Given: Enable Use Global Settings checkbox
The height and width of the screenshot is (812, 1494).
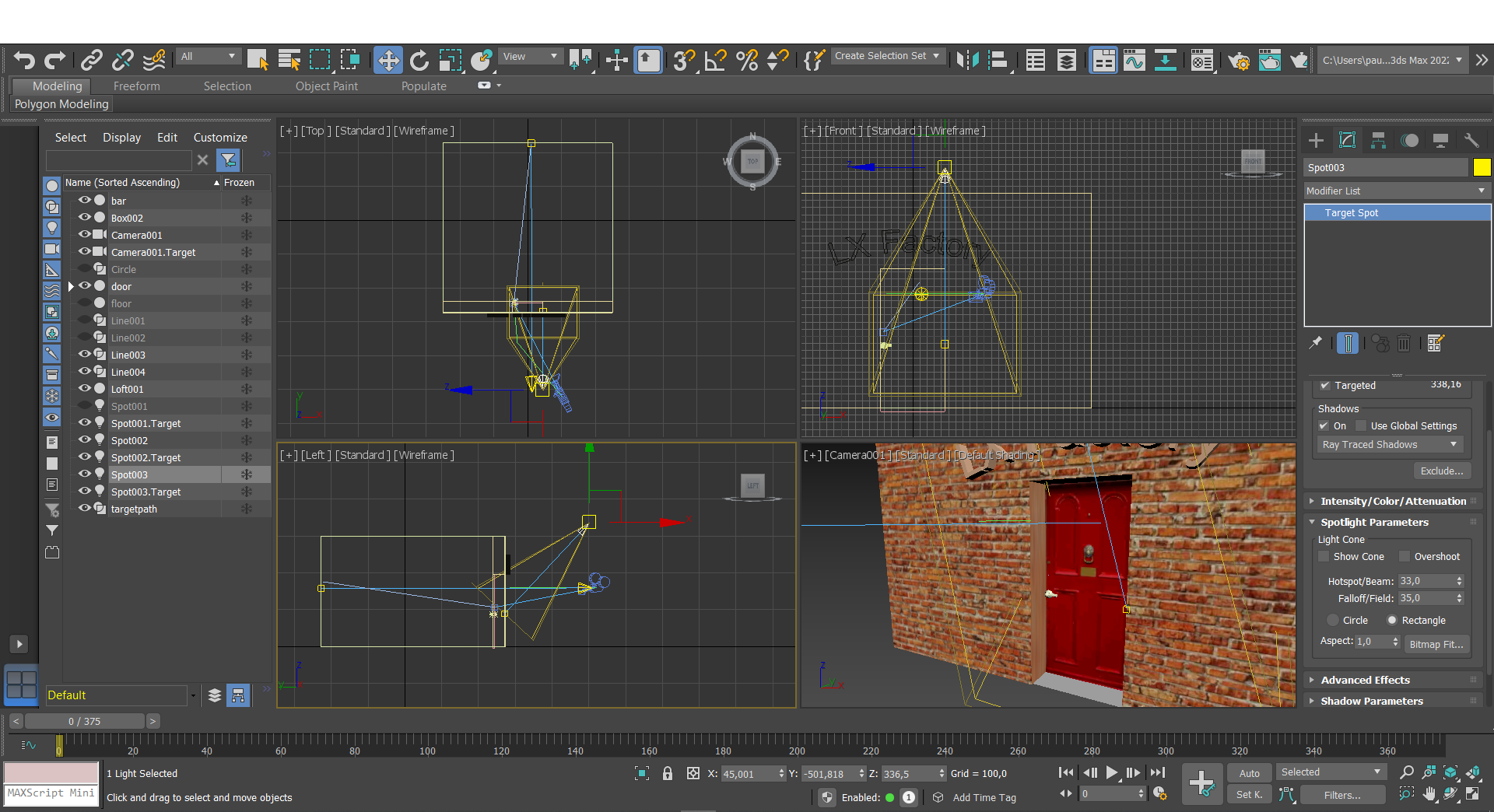Looking at the screenshot, I should (1361, 425).
